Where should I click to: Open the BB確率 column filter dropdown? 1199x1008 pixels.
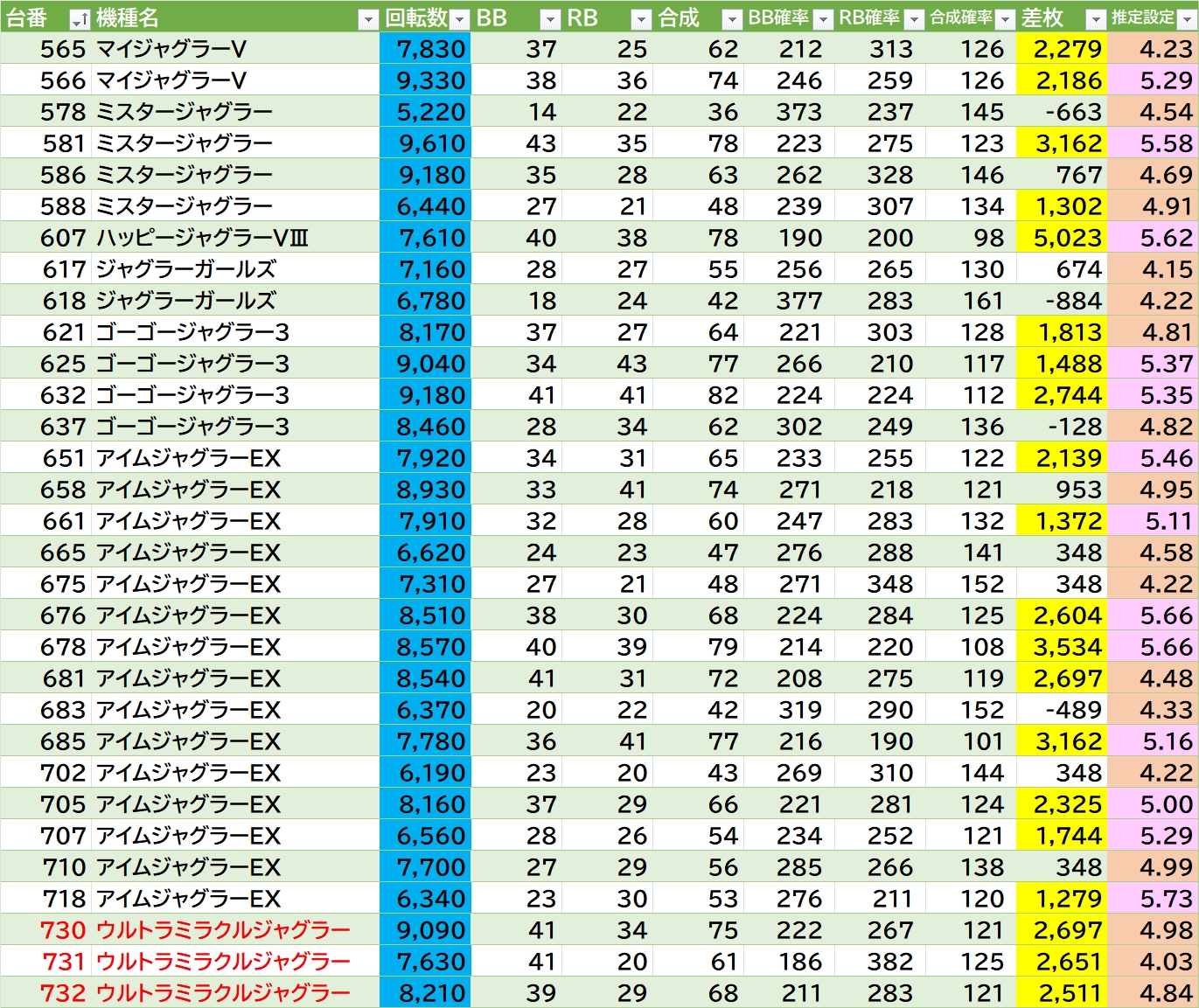tap(824, 19)
